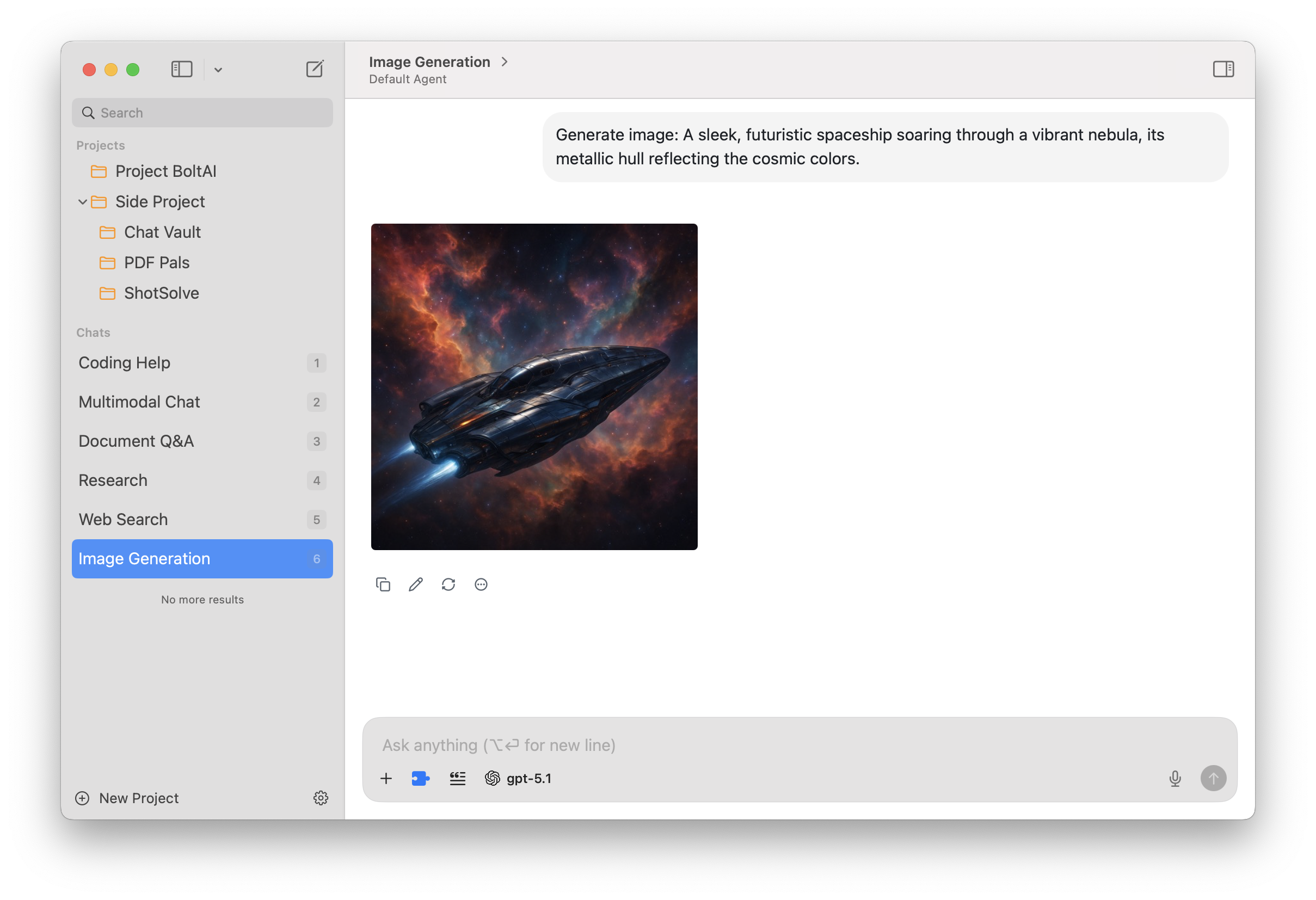Open the Chat Vault folder

tap(162, 232)
